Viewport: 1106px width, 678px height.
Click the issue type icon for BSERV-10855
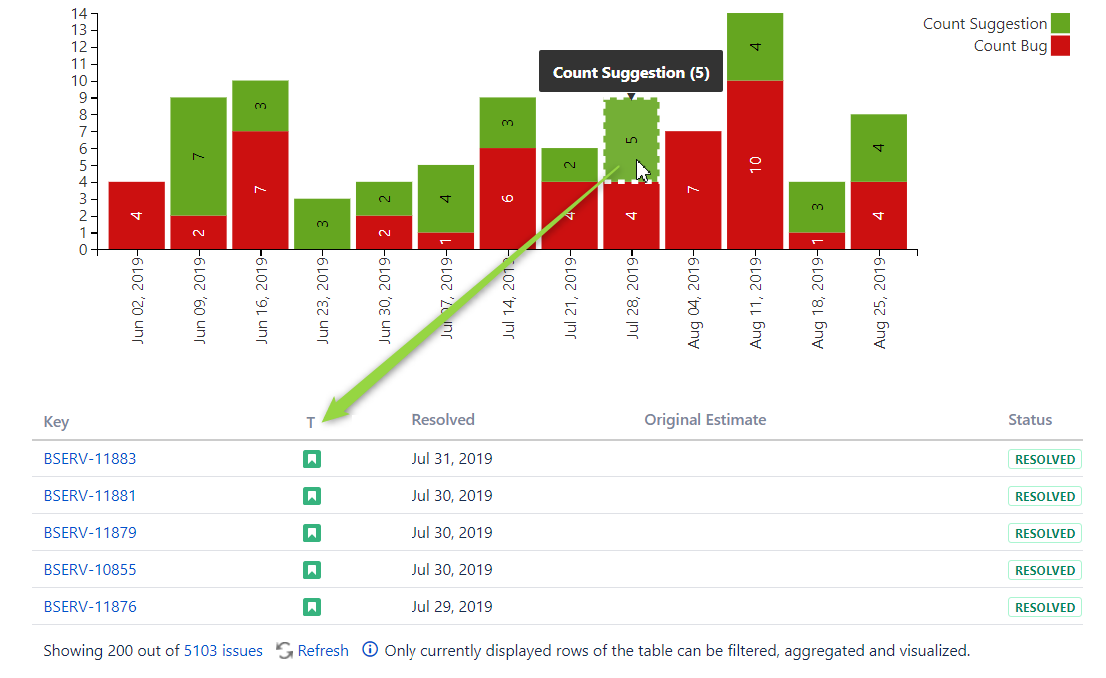312,570
